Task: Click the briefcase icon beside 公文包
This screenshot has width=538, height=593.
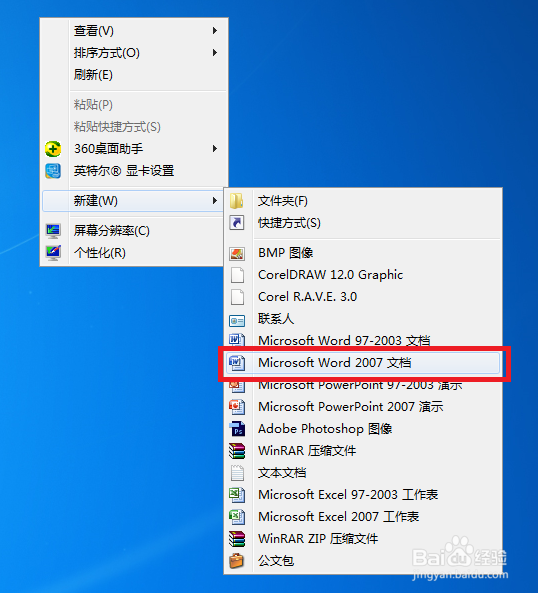Action: coord(237,560)
